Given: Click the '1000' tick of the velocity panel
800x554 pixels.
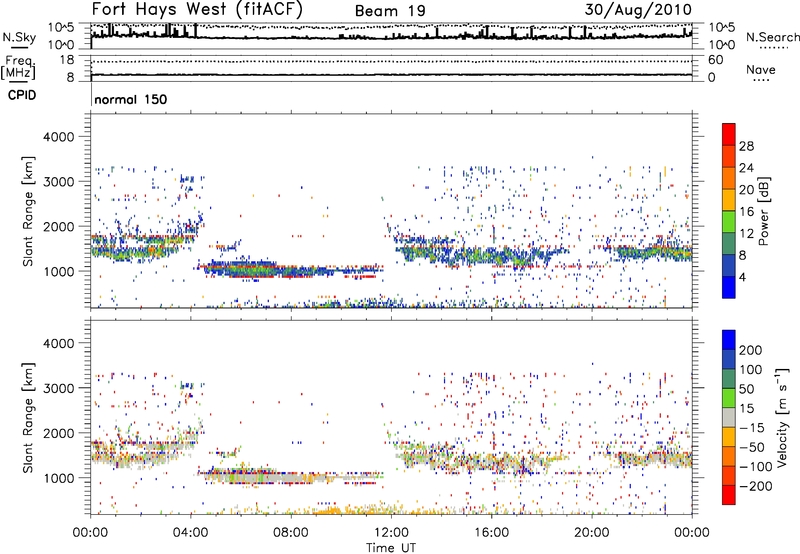Looking at the screenshot, I should [x=59, y=478].
